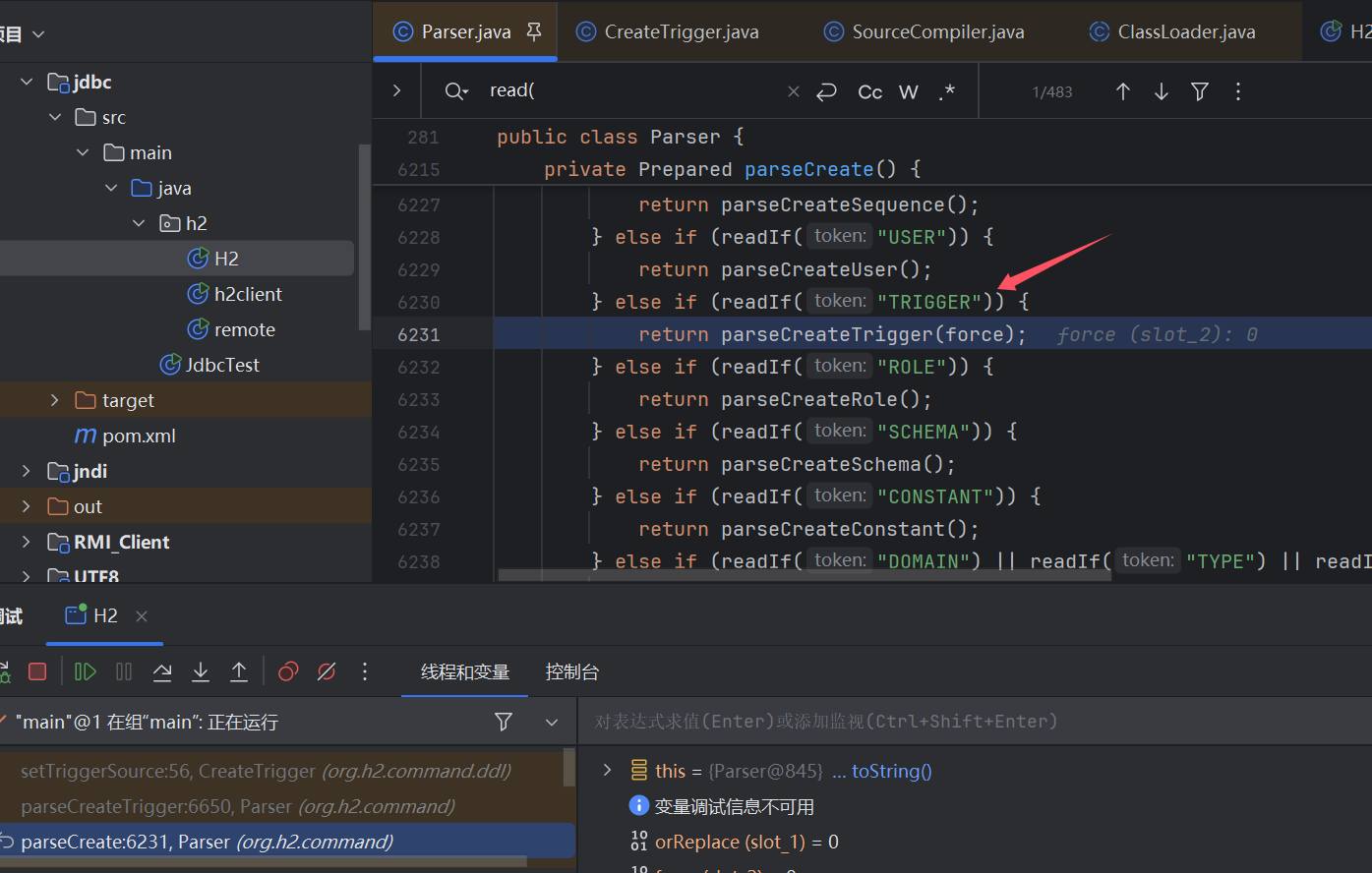The width and height of the screenshot is (1372, 873).
Task: Mute breakpoints toggle
Action: pos(327,671)
